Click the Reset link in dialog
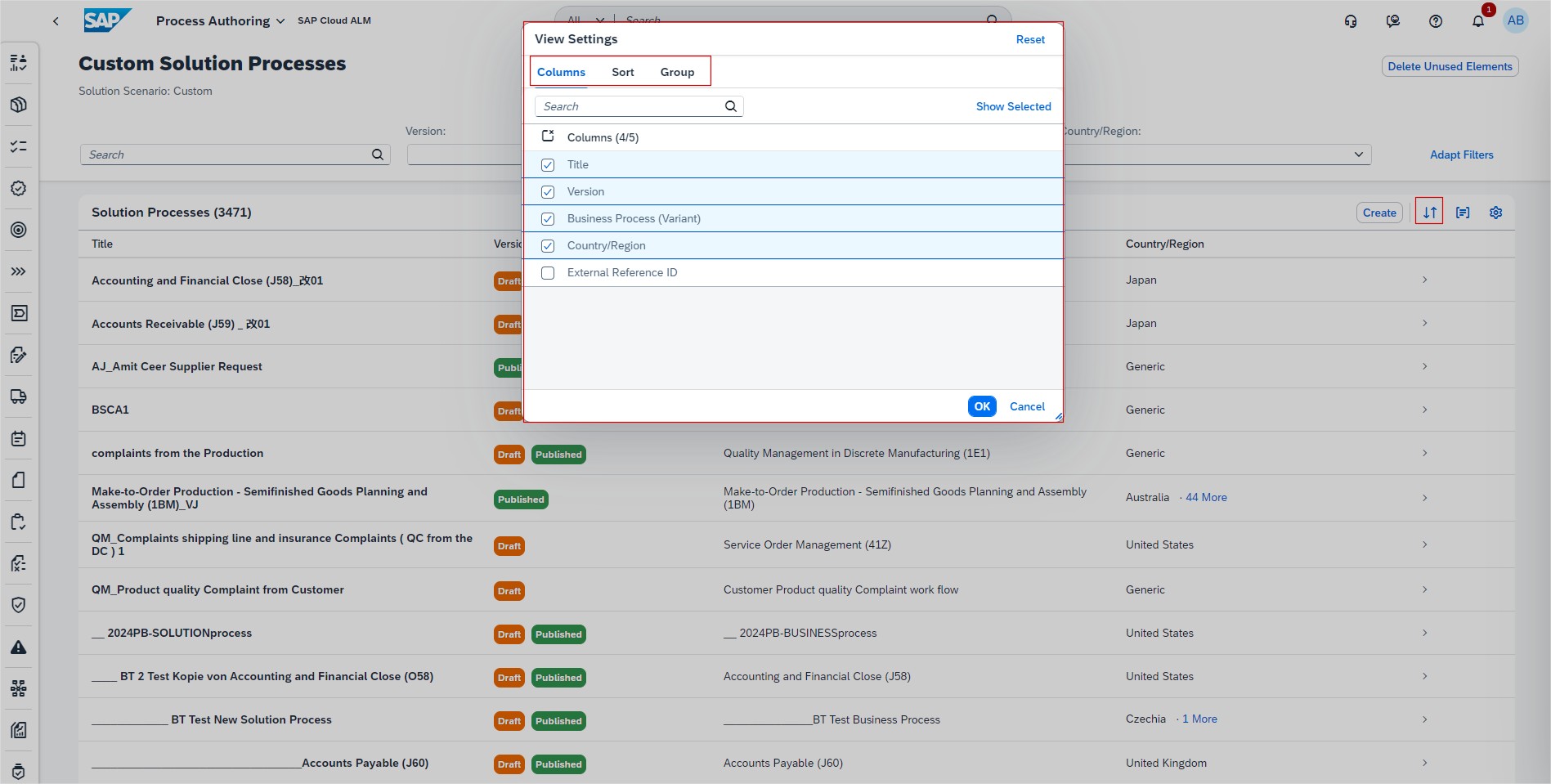The width and height of the screenshot is (1551, 784). (x=1029, y=39)
